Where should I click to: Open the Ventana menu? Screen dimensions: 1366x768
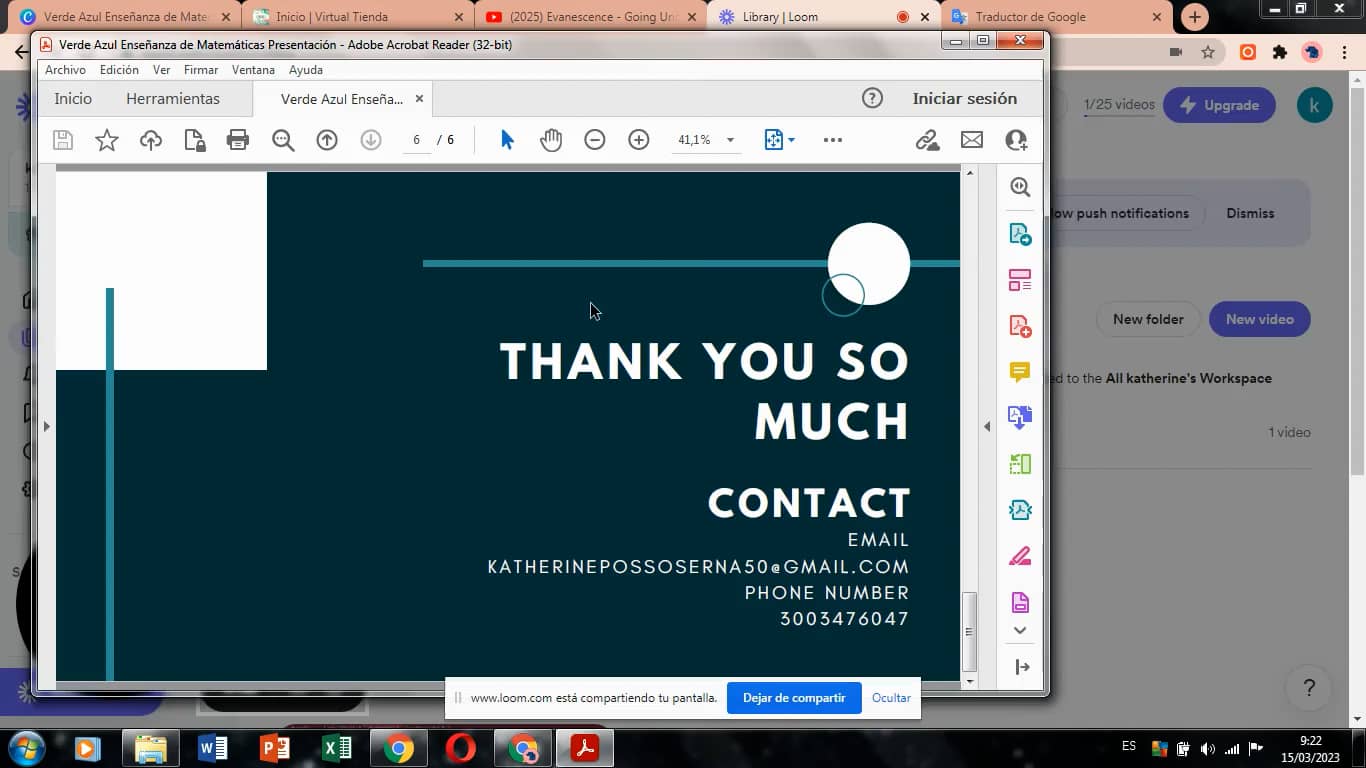click(253, 70)
